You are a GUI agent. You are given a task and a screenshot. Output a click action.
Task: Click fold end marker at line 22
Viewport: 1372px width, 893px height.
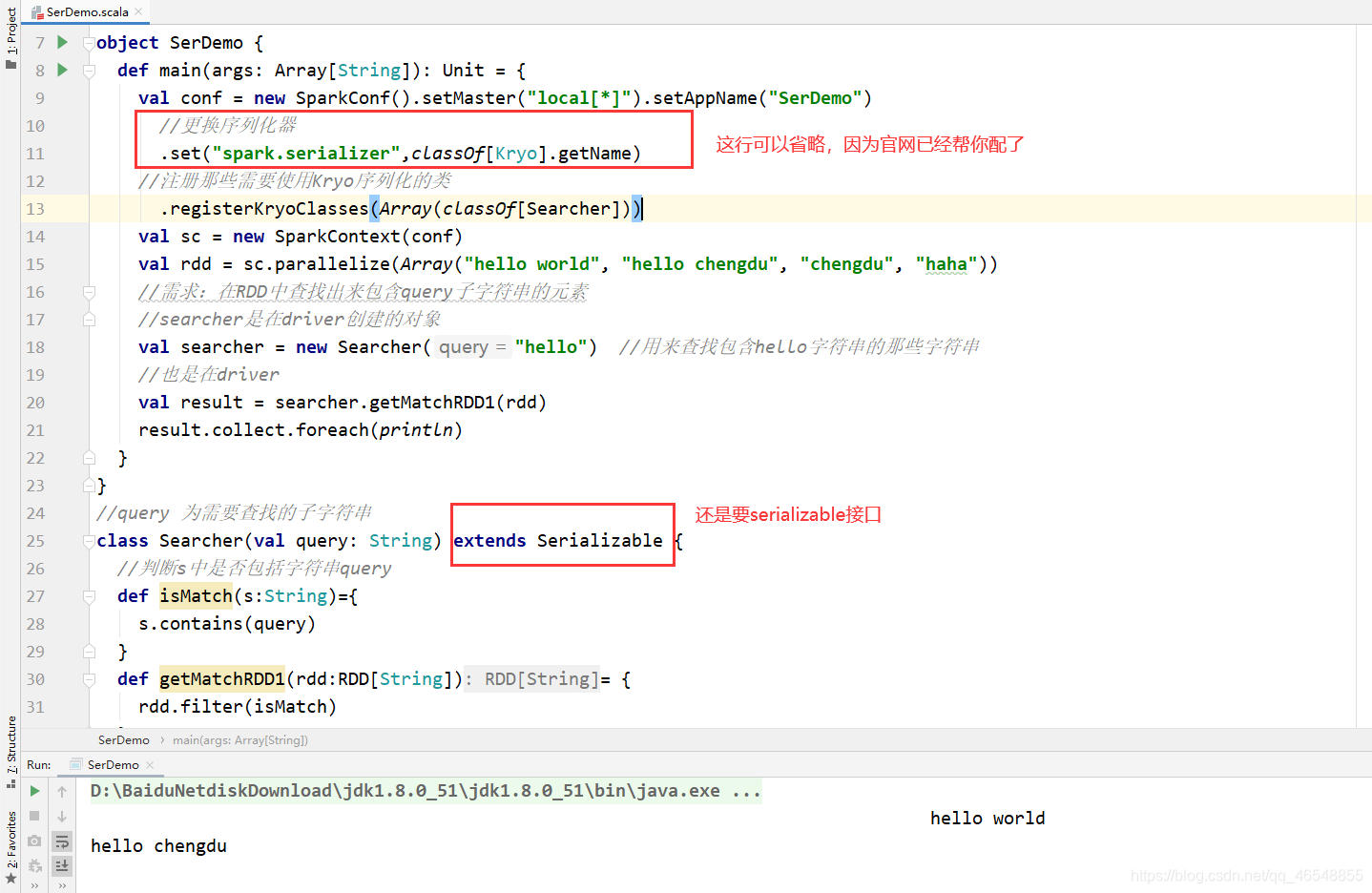[x=89, y=457]
